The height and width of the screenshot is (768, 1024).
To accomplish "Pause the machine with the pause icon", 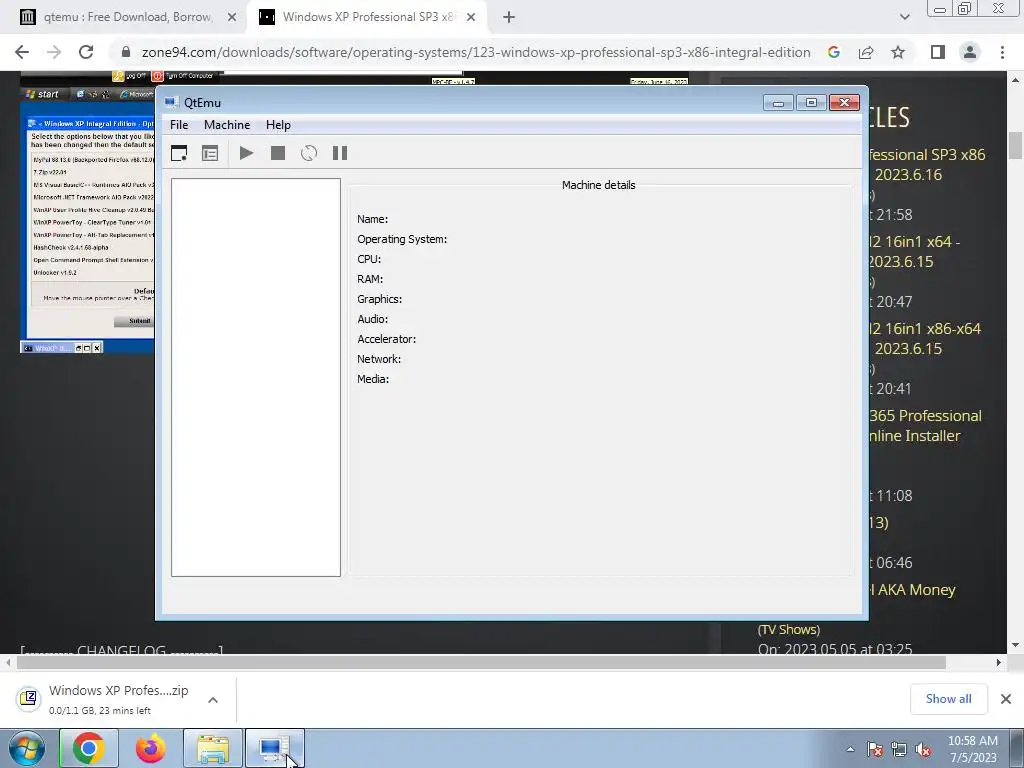I will pyautogui.click(x=340, y=153).
